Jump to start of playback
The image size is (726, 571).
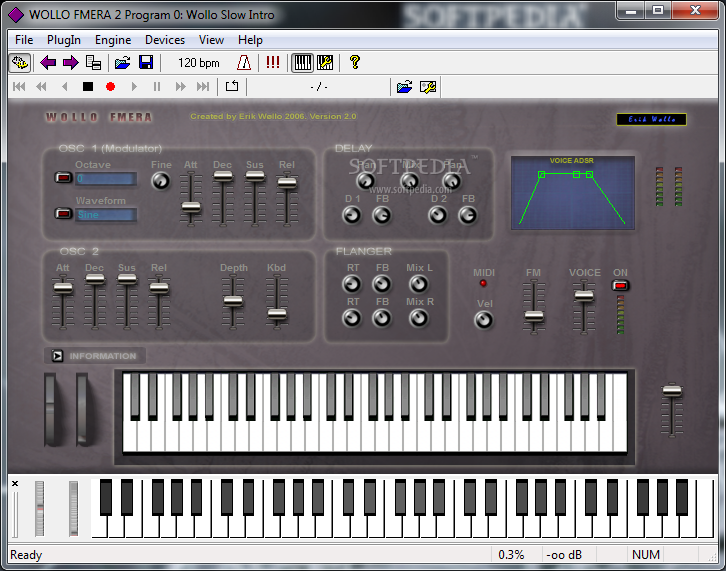pyautogui.click(x=19, y=87)
